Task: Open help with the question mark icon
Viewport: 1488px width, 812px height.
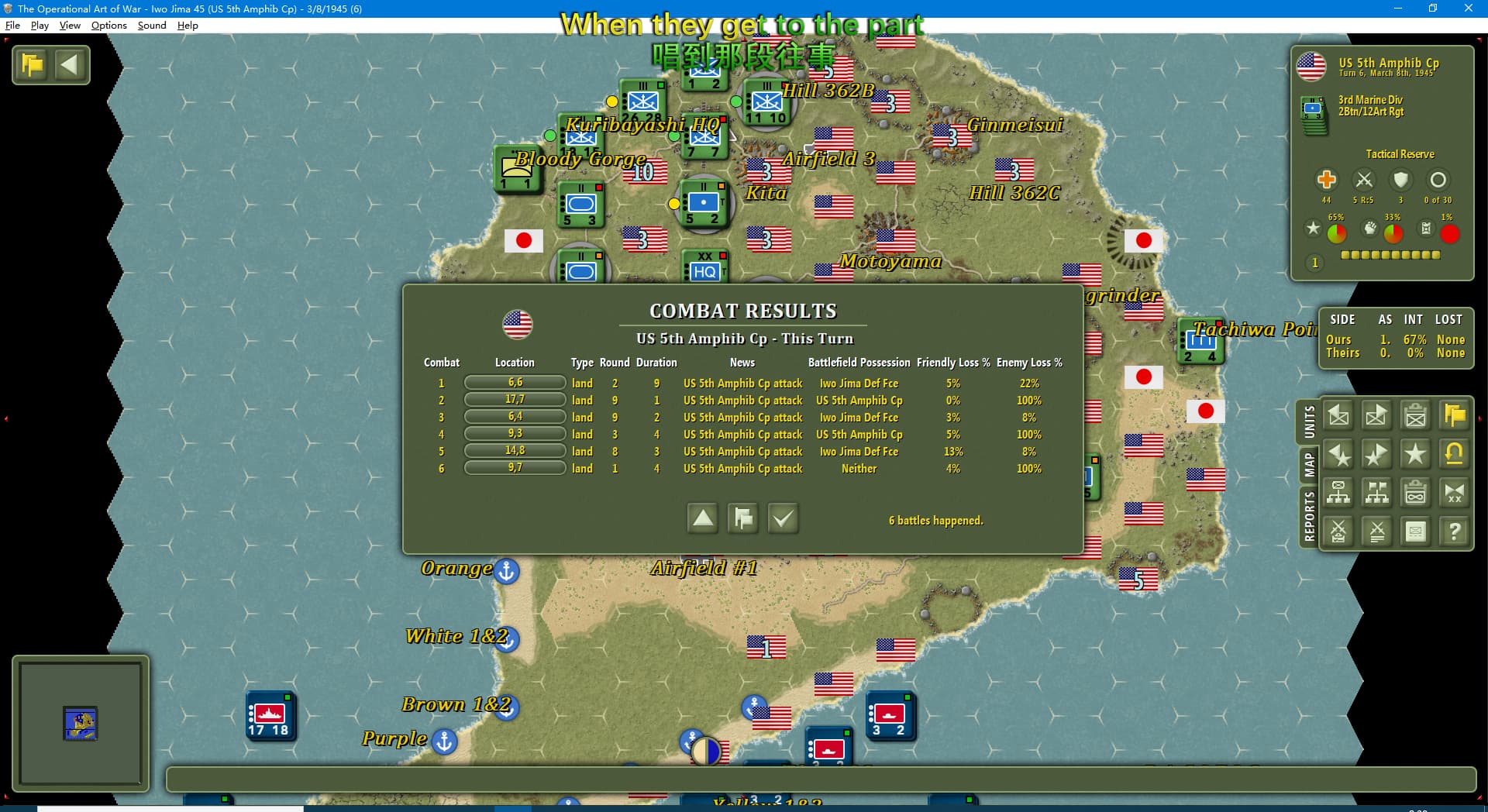Action: (x=1454, y=532)
